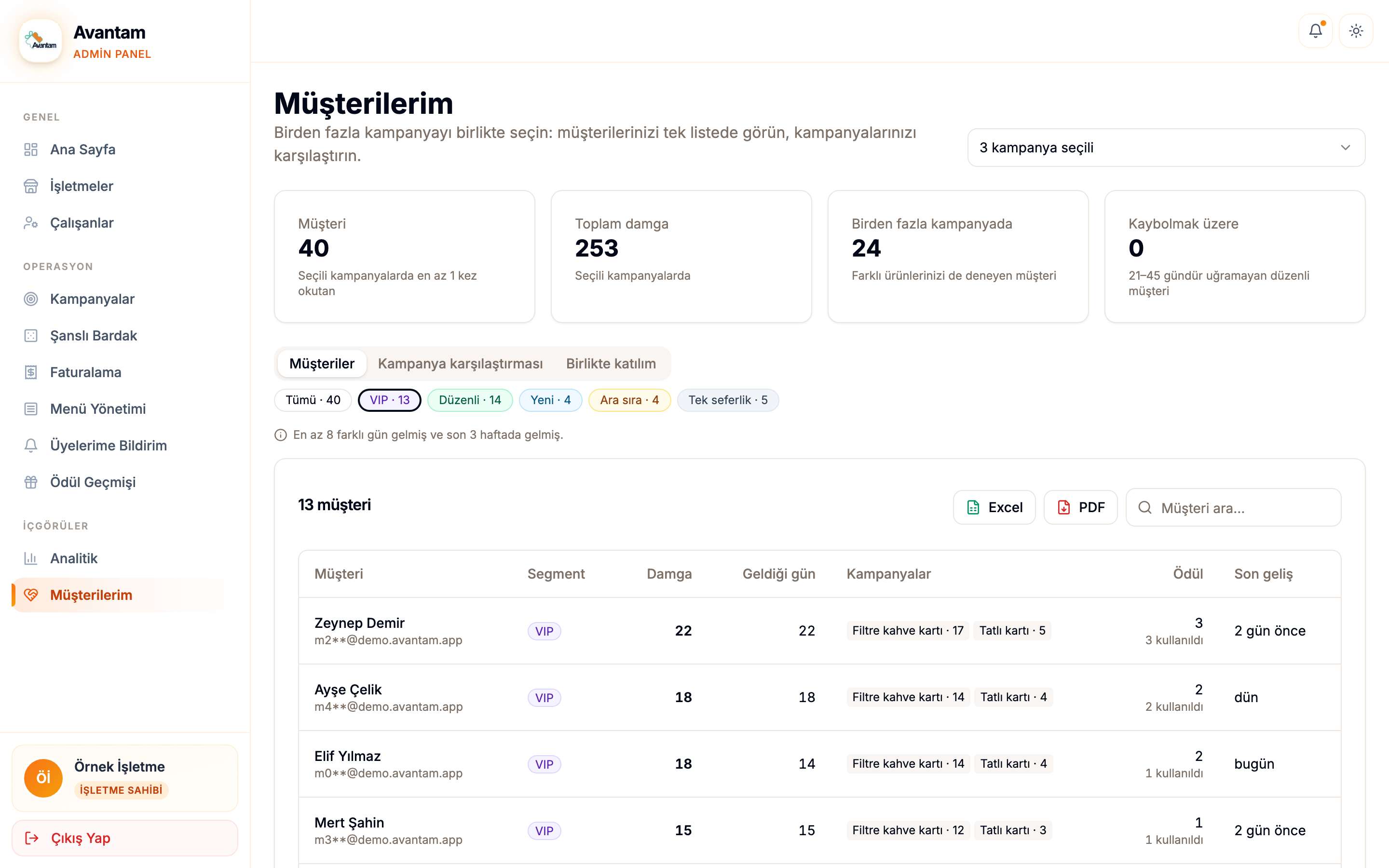Click the Ödül Geçmişi gift icon
Viewport: 1389px width, 868px height.
(31, 482)
